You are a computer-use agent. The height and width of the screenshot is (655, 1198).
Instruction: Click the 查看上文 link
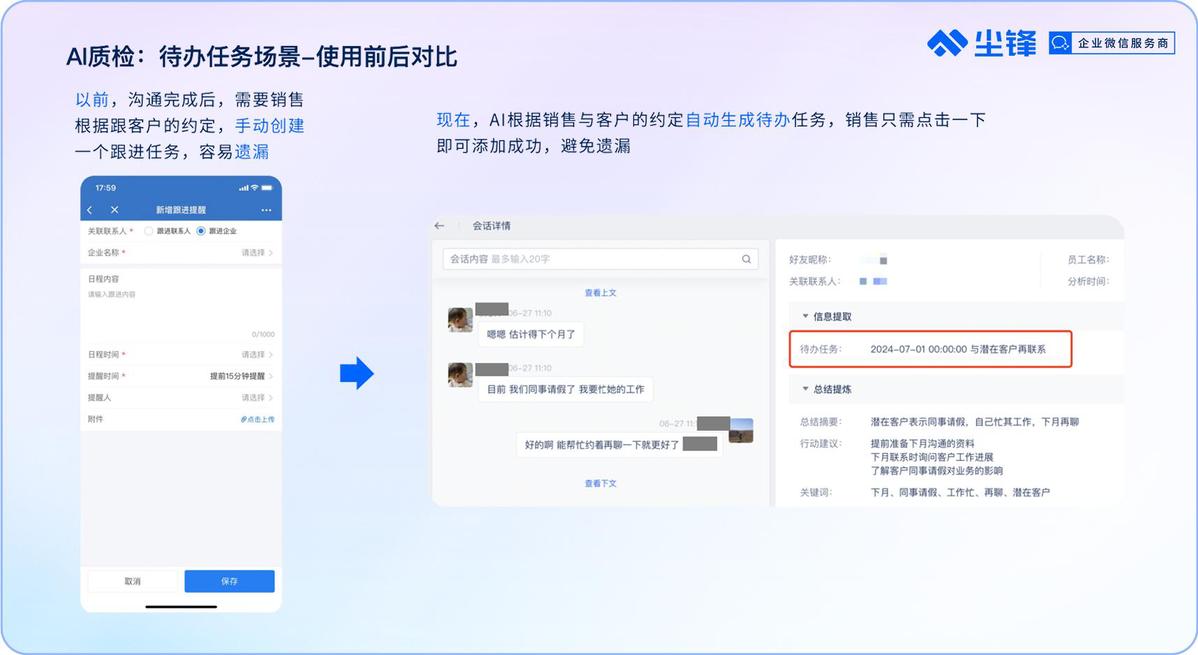601,293
